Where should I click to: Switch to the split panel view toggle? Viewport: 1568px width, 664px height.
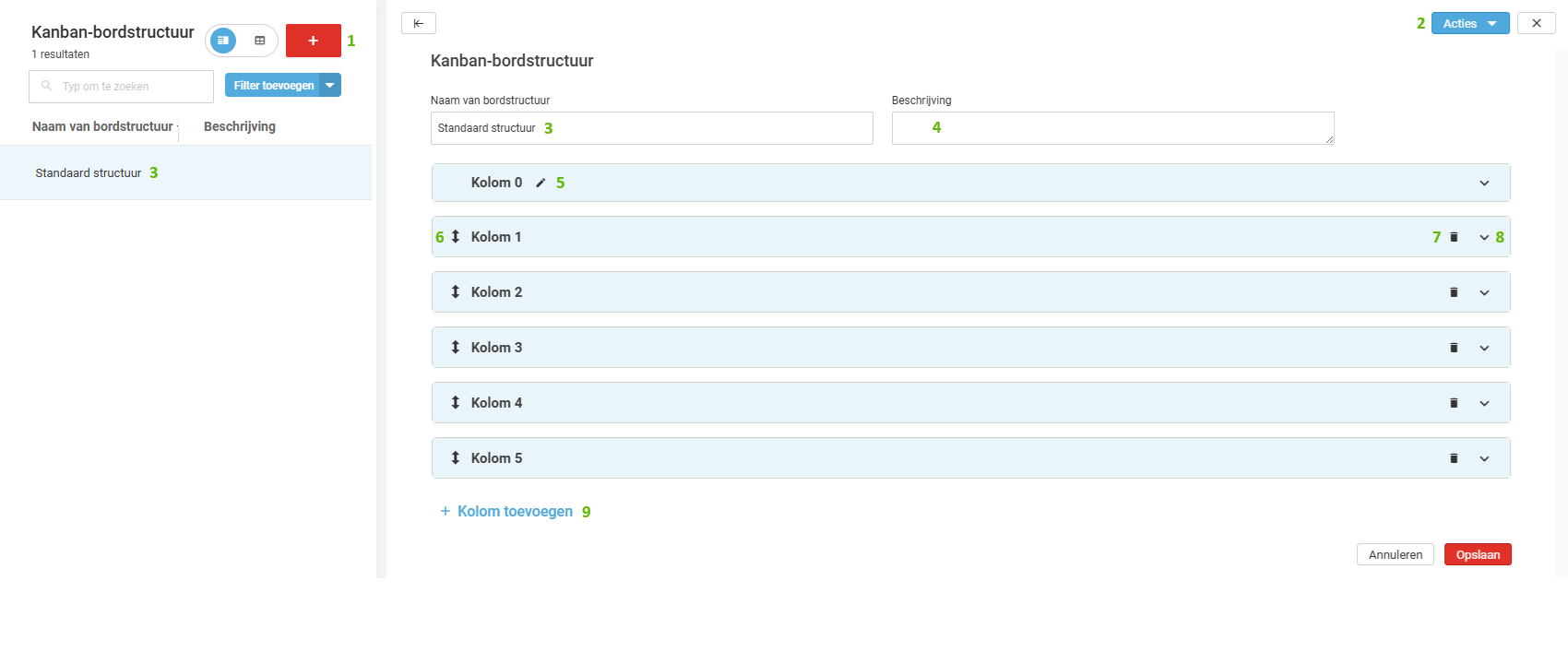pos(223,41)
